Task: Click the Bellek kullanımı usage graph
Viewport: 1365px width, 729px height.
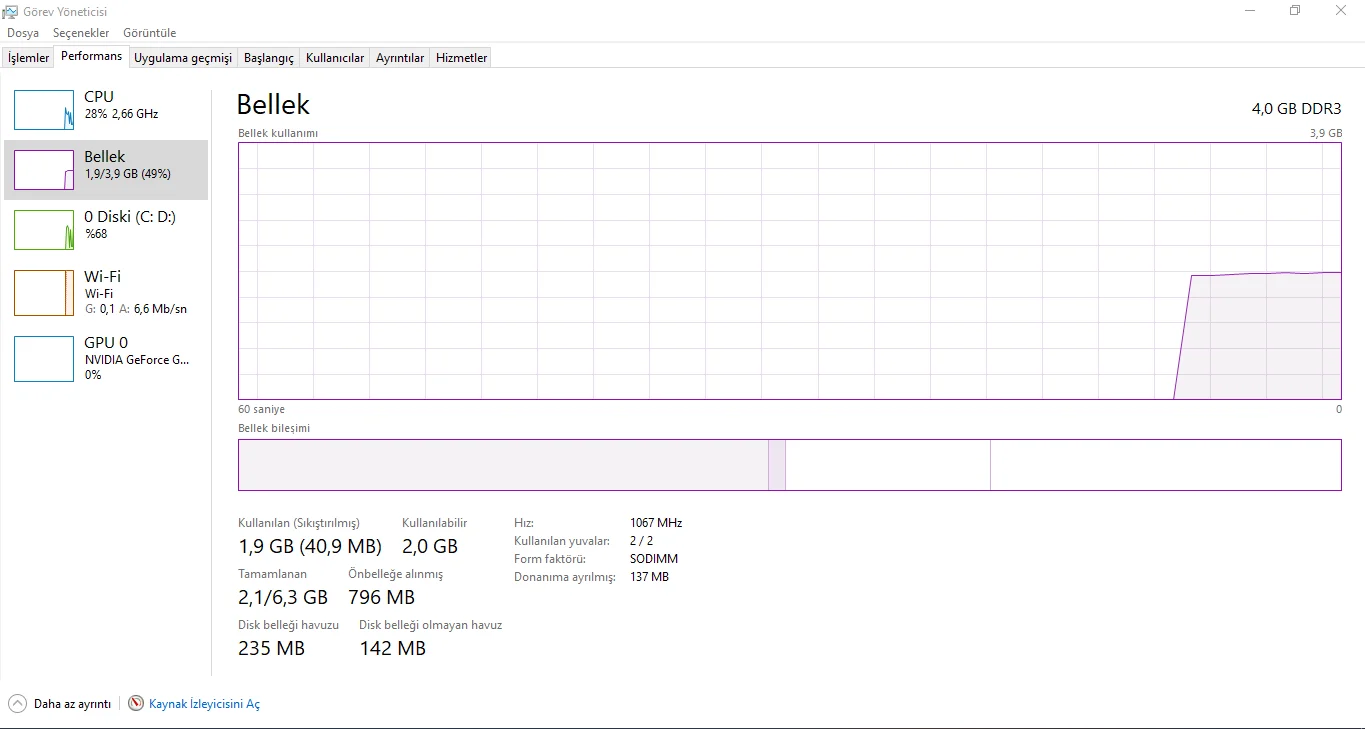Action: click(789, 271)
